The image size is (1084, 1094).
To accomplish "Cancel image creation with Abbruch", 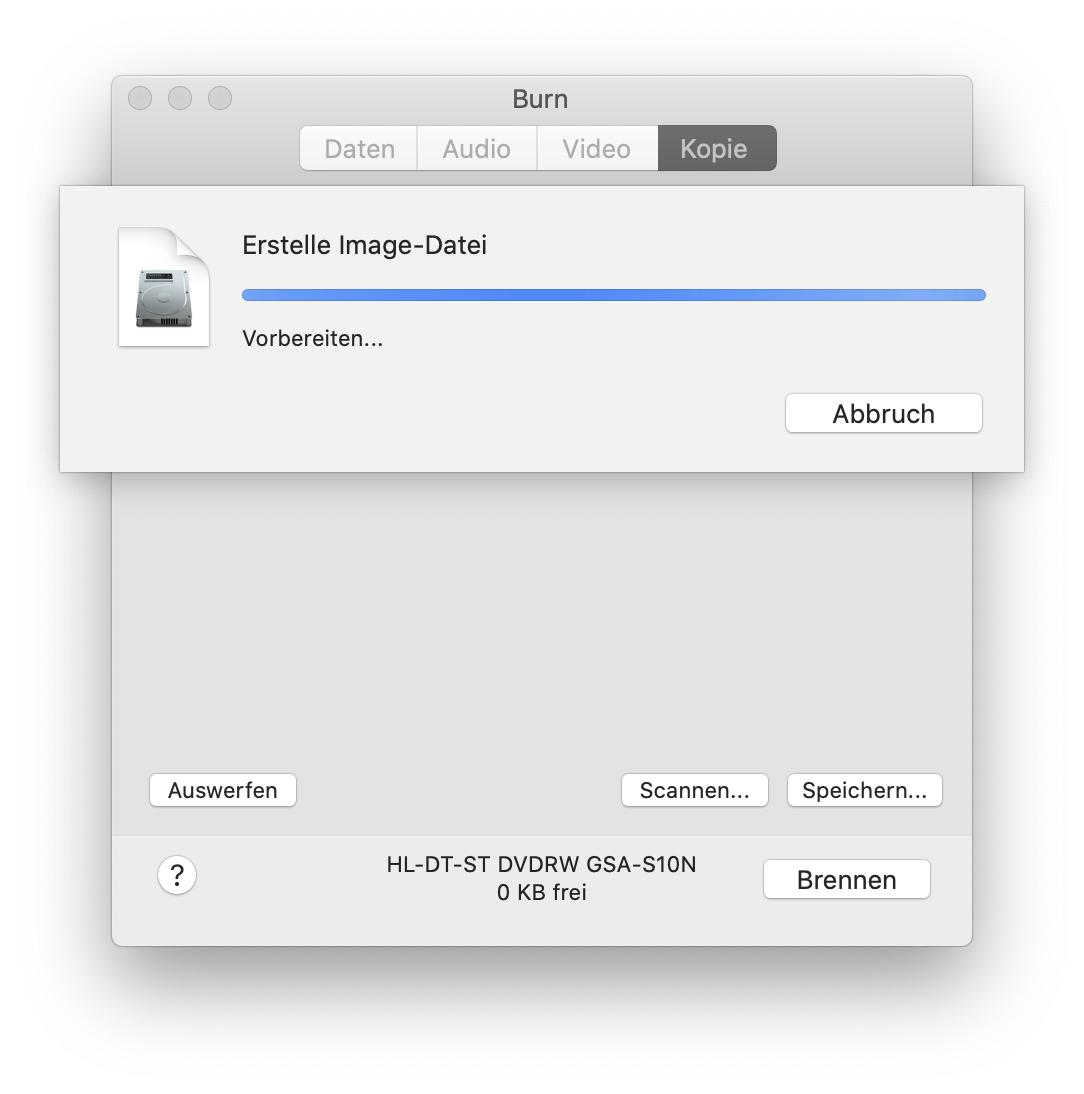I will point(883,414).
